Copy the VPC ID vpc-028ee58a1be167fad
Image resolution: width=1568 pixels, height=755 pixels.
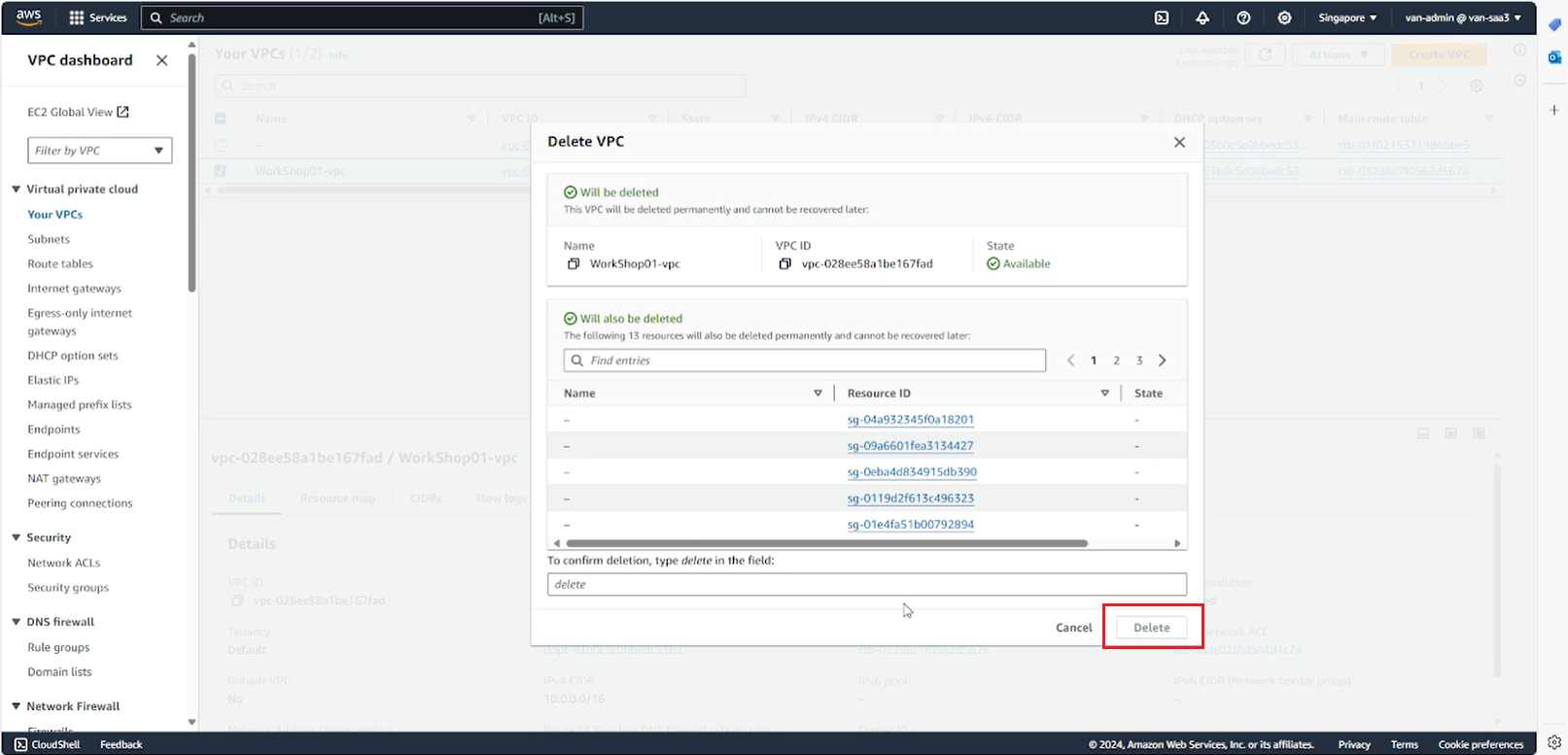(784, 263)
